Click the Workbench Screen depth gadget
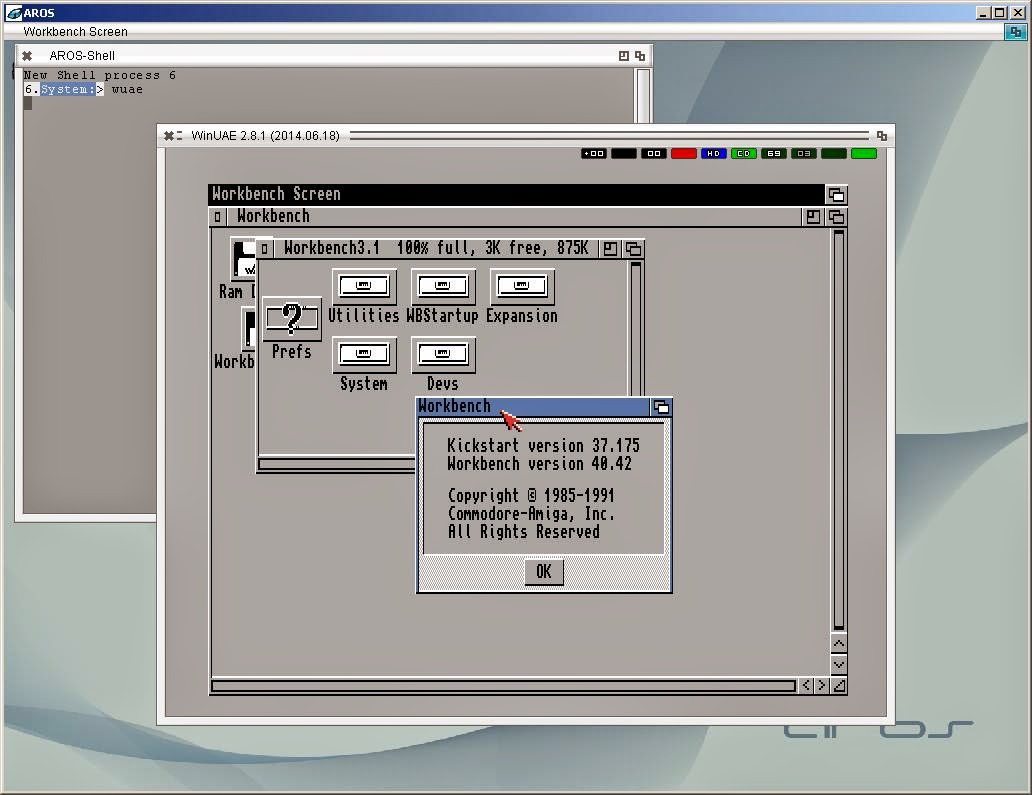The height and width of the screenshot is (795, 1032). click(x=837, y=195)
